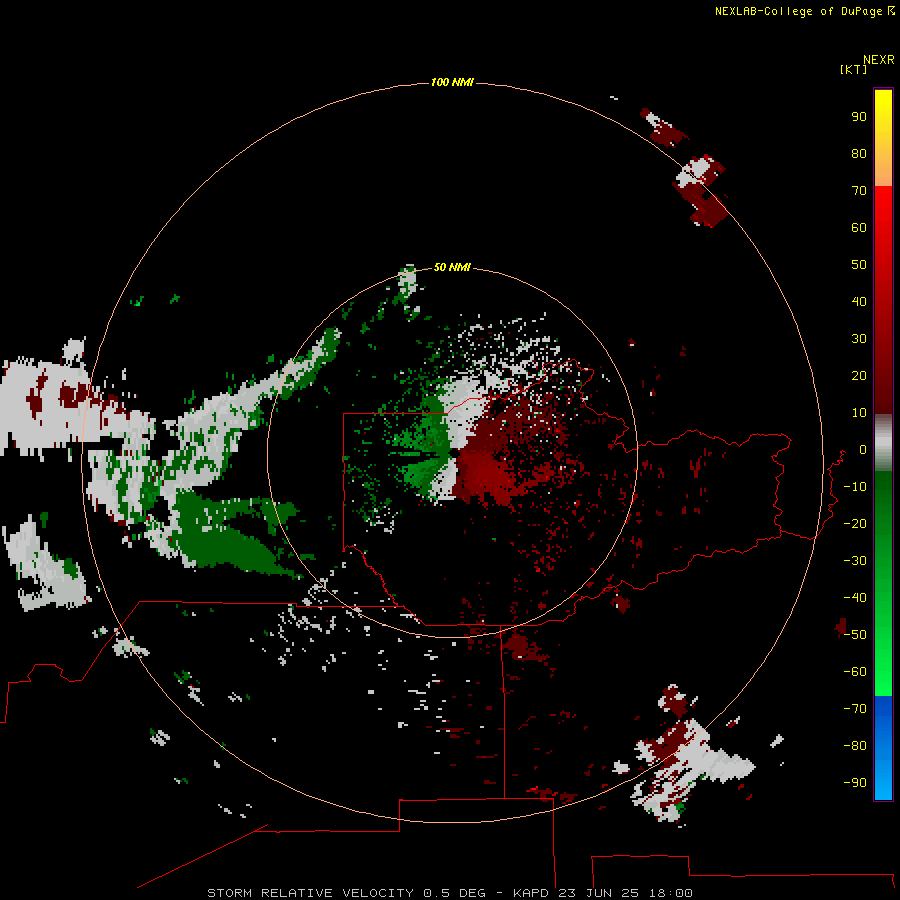The image size is (900, 900).
Task: Click the positive 60 scale value
Action: pyautogui.click(x=859, y=227)
